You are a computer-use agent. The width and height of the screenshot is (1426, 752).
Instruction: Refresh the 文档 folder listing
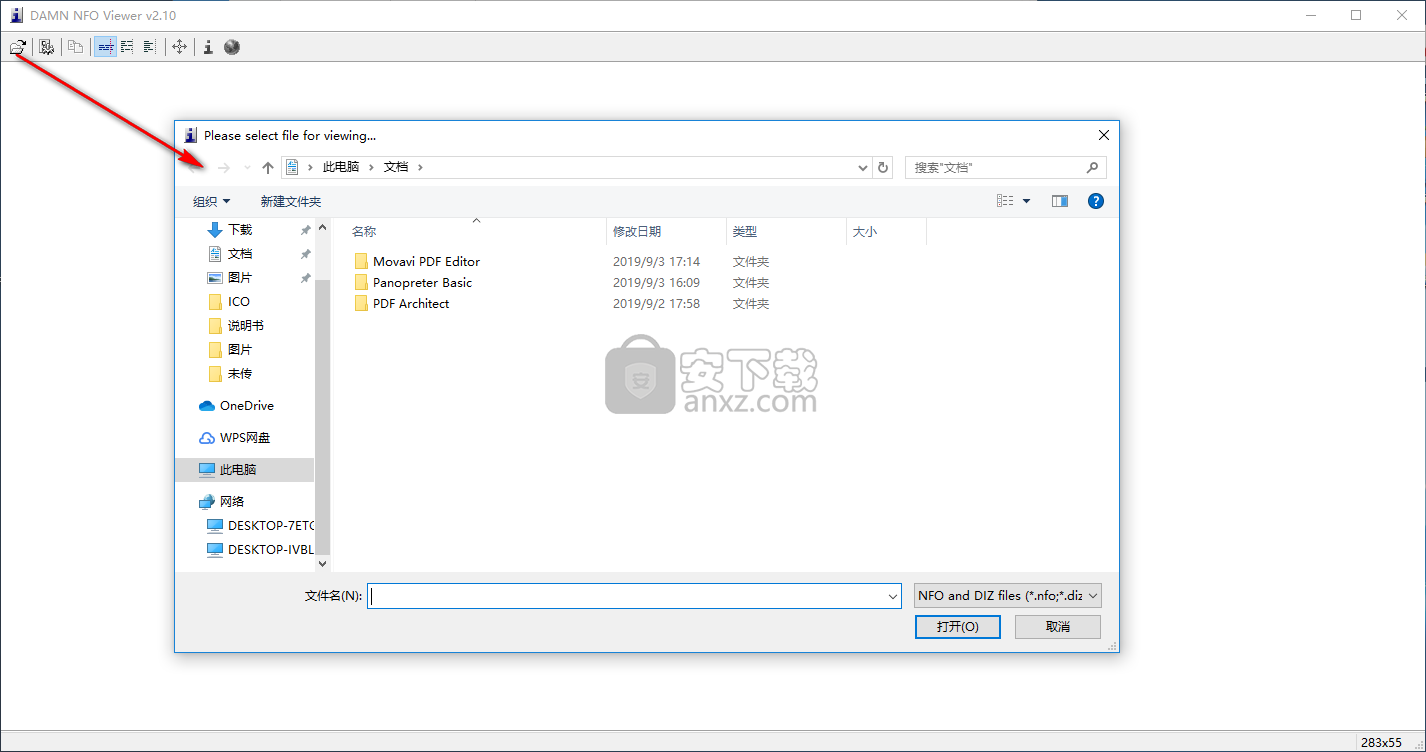(x=882, y=168)
